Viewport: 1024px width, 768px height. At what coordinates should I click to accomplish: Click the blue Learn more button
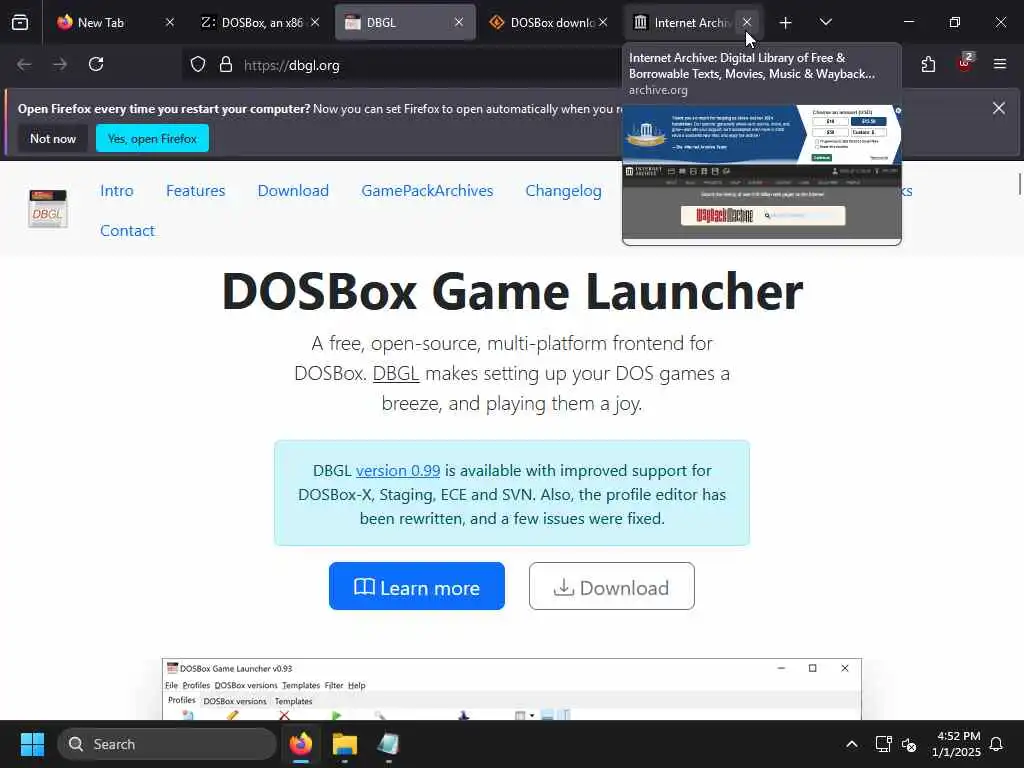pyautogui.click(x=417, y=586)
